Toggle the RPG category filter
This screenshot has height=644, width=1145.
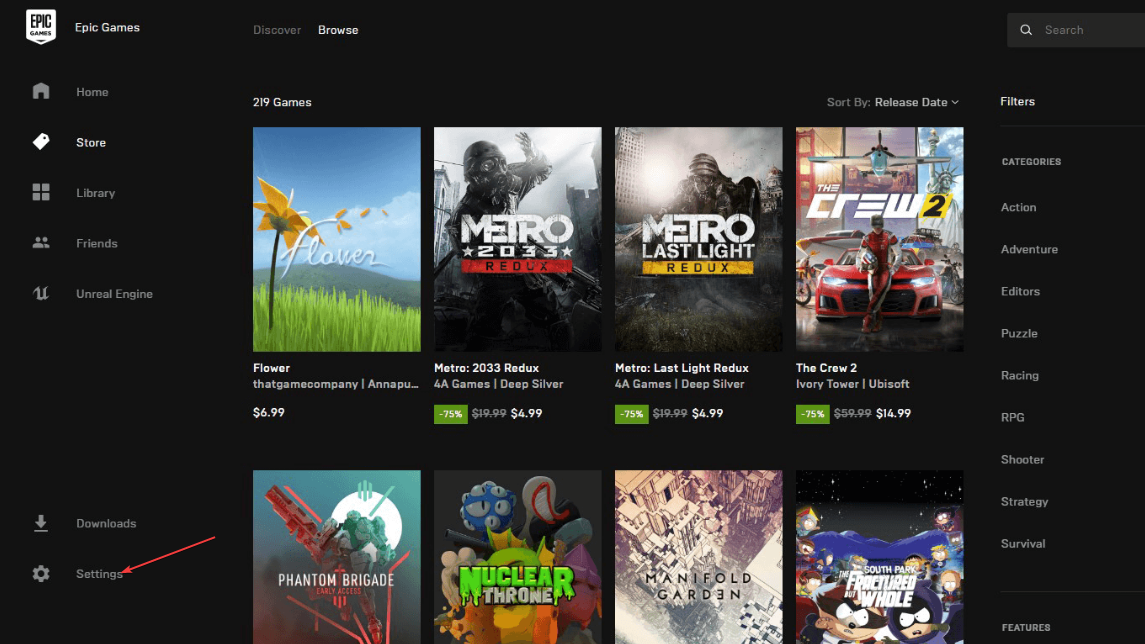tap(1013, 417)
